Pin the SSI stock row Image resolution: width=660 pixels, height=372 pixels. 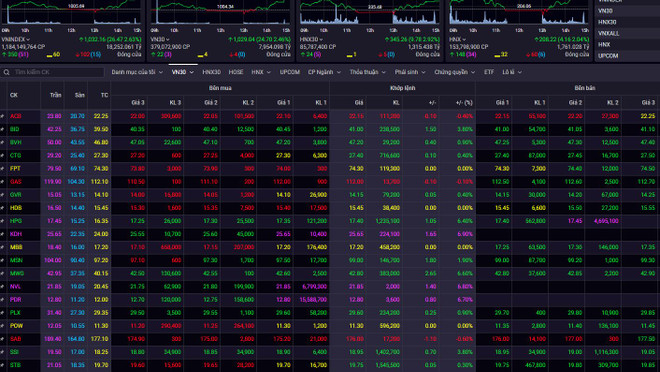click(3, 352)
